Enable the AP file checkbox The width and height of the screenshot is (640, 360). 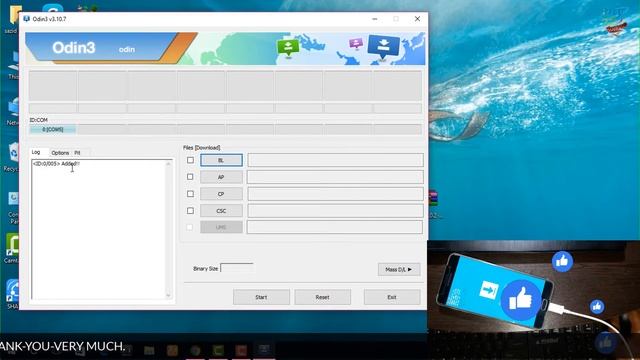190,177
